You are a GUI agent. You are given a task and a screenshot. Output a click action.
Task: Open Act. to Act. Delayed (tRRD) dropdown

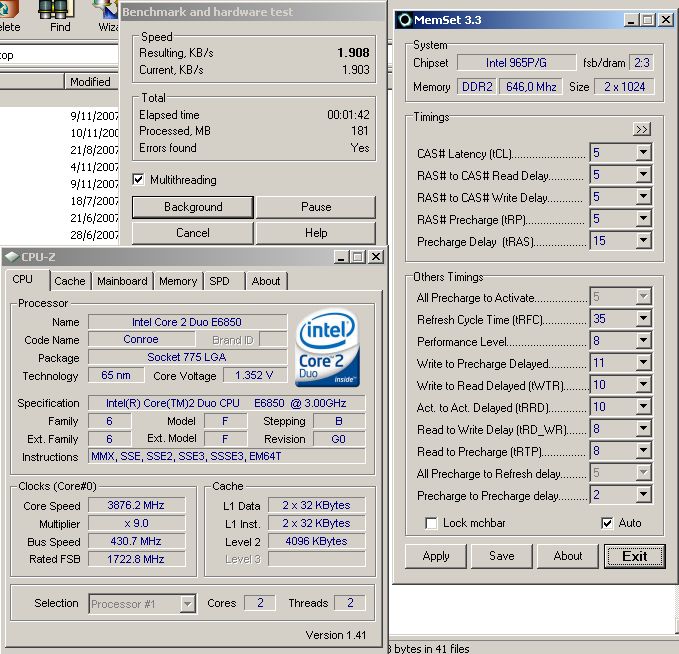(x=643, y=407)
